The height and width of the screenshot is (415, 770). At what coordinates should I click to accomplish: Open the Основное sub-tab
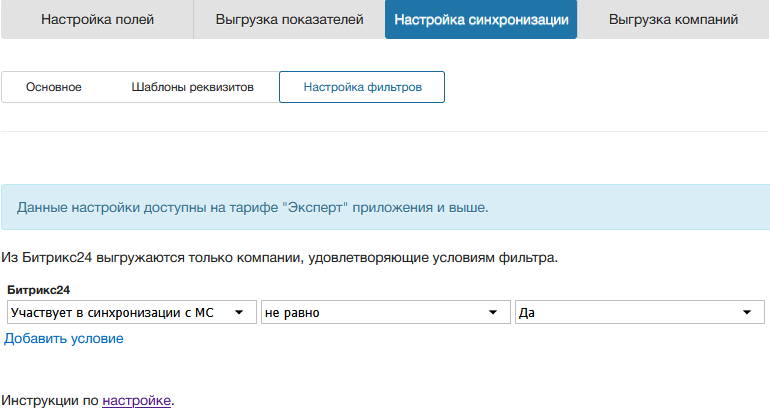(x=54, y=87)
